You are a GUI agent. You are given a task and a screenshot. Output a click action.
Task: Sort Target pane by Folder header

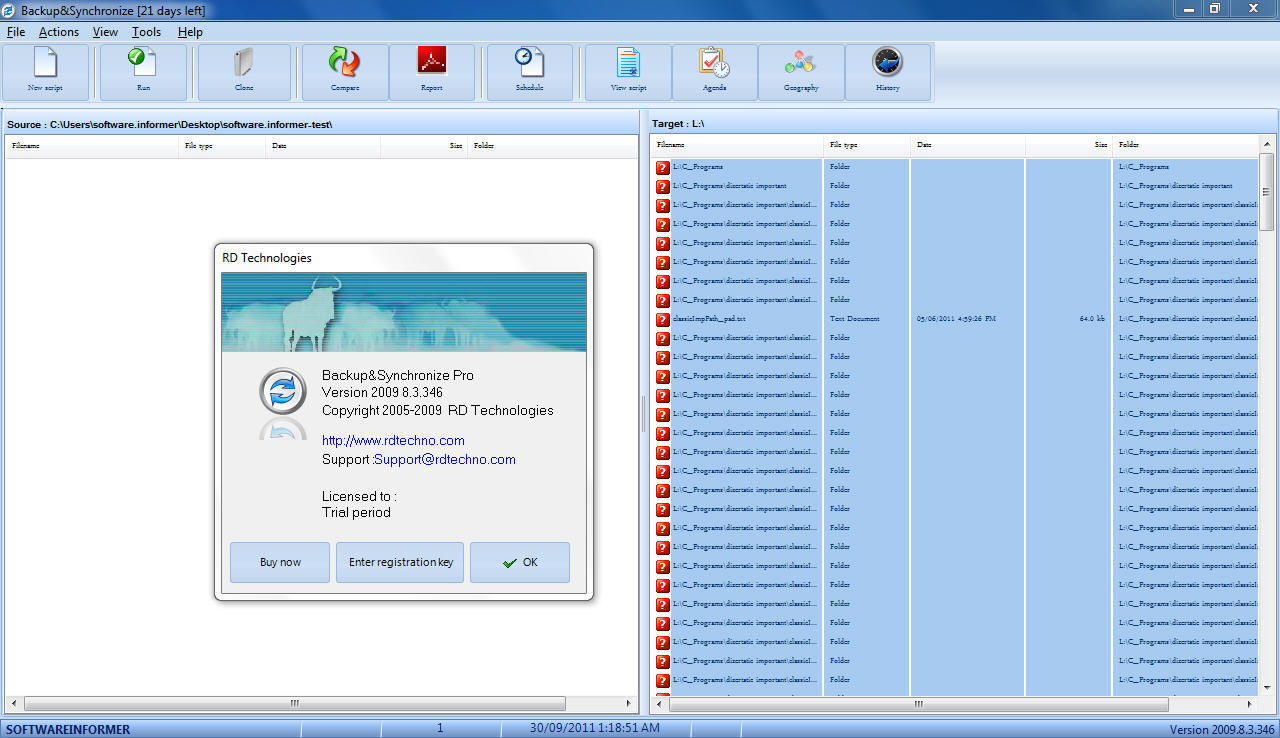click(x=1185, y=145)
